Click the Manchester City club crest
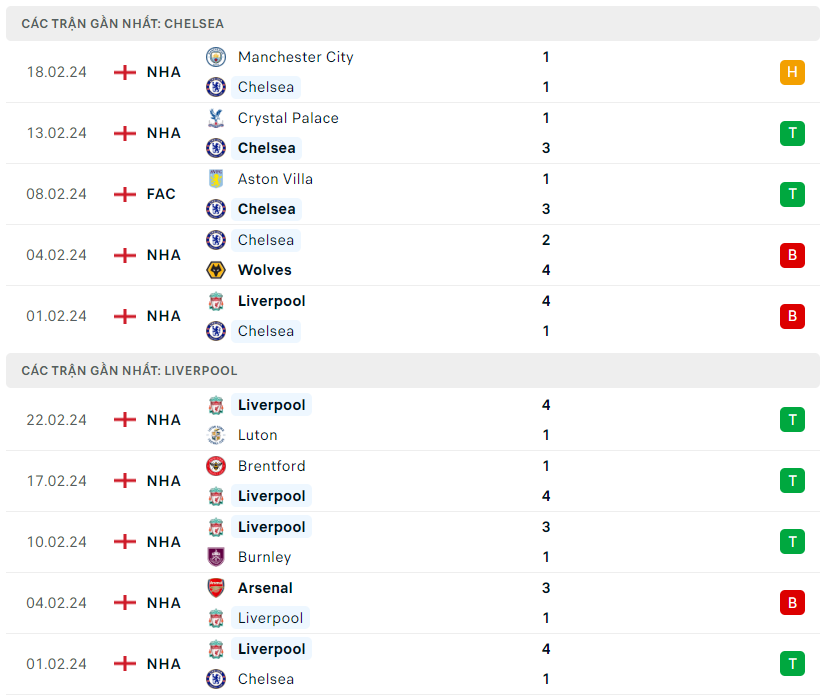 (x=216, y=57)
